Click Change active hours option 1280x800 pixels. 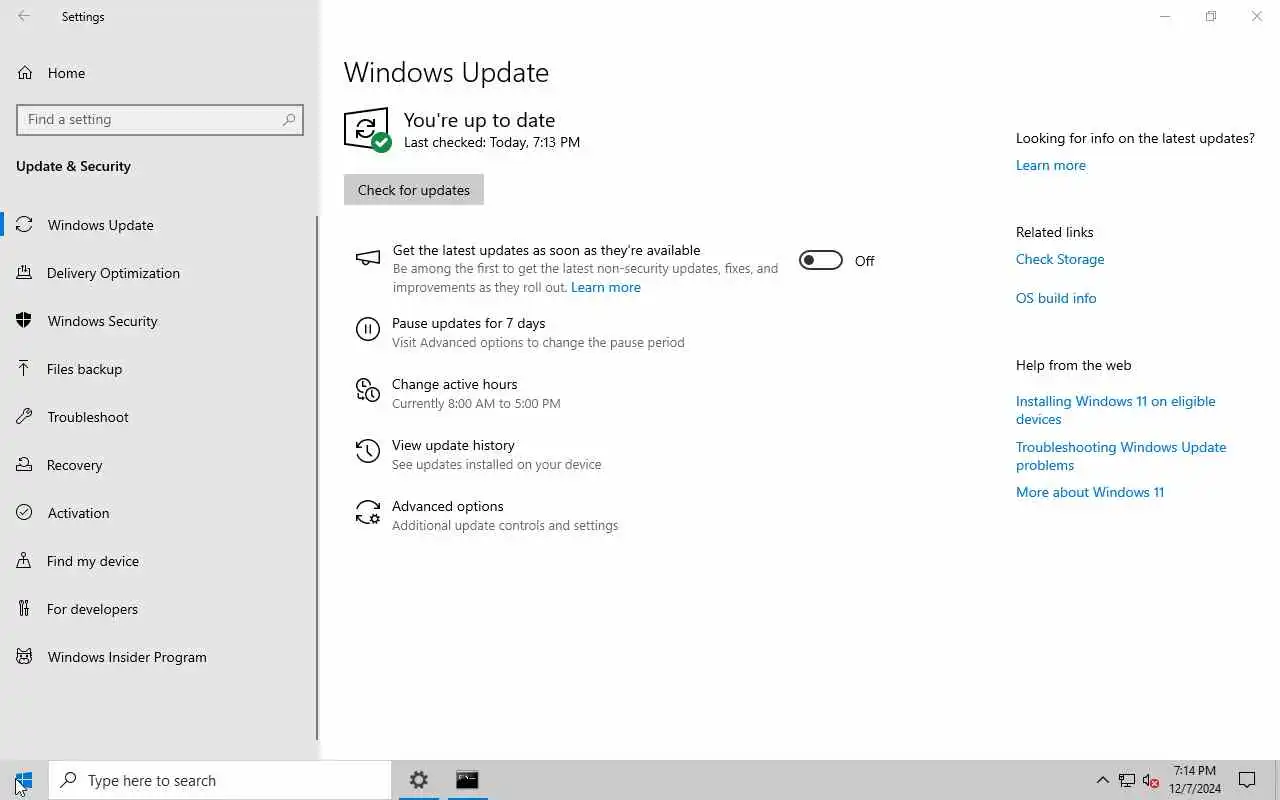tap(455, 384)
